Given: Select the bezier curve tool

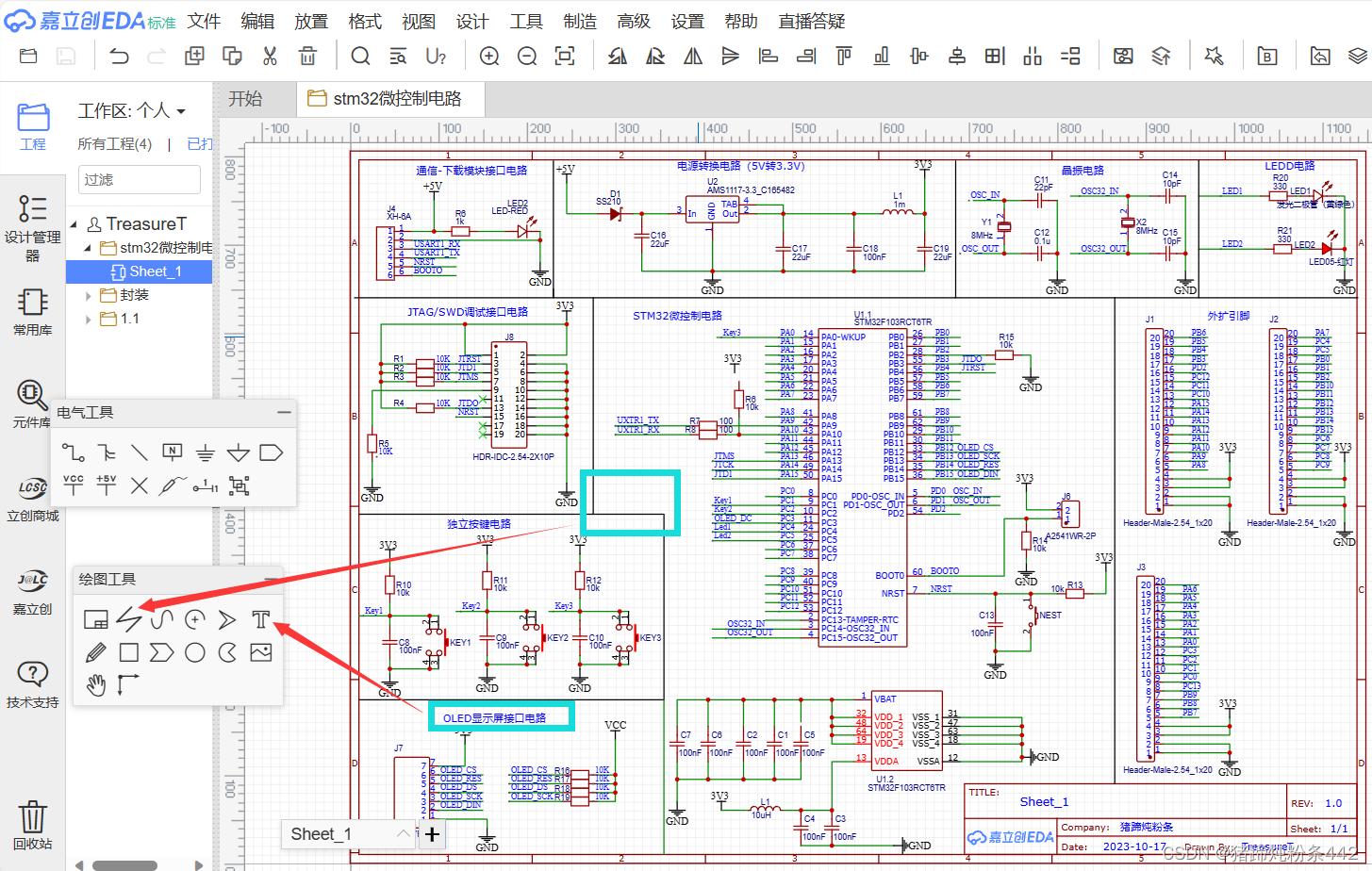Looking at the screenshot, I should pos(162,619).
